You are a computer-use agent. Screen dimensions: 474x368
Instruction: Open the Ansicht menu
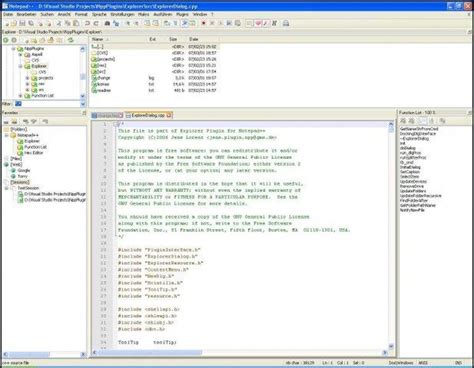click(64, 15)
